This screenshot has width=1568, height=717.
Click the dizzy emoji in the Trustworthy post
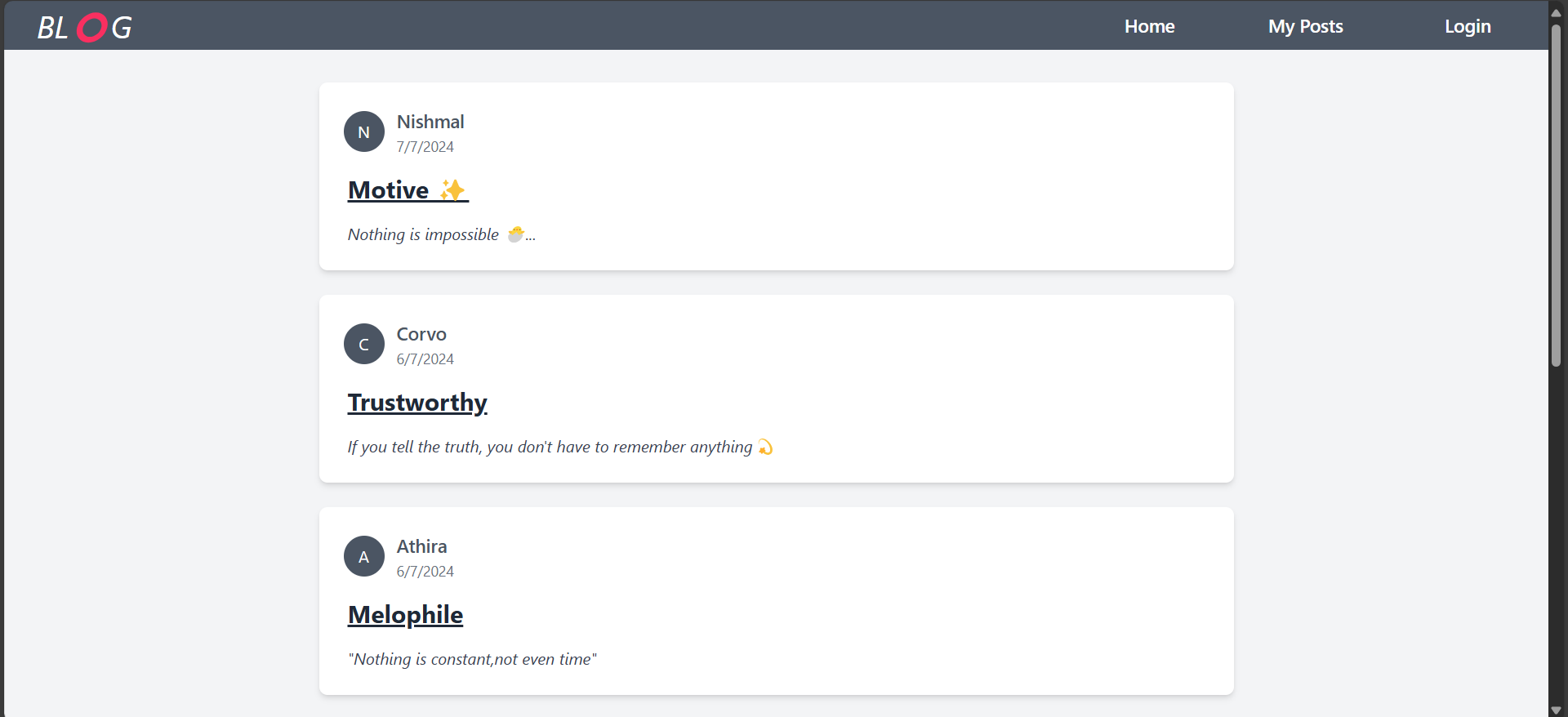765,447
